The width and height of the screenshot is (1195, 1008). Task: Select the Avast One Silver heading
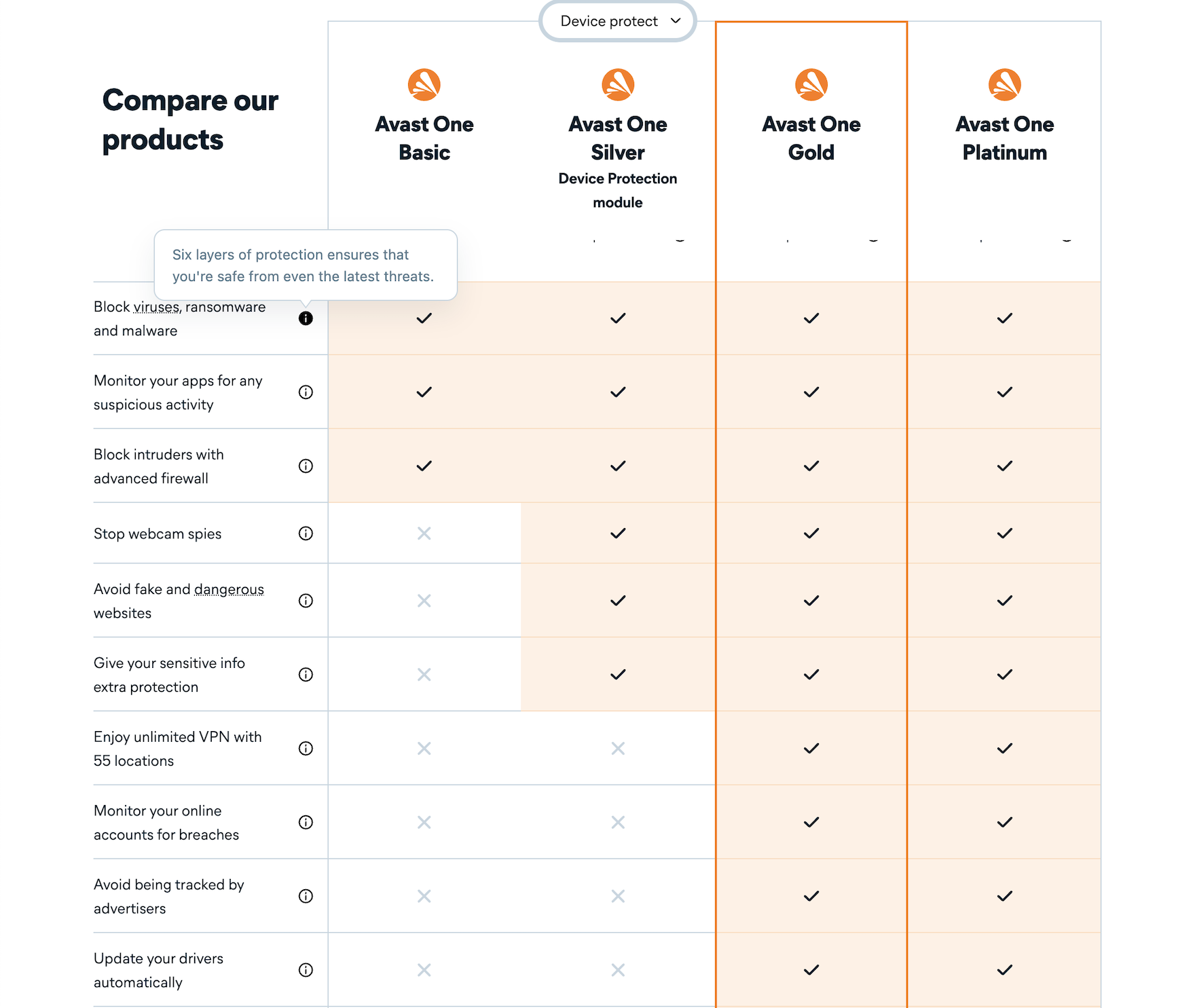(x=618, y=138)
